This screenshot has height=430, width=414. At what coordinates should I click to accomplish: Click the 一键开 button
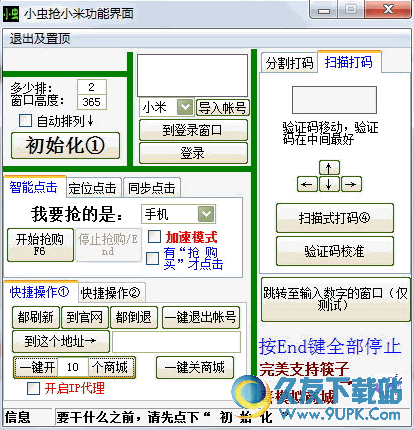pos(37,368)
